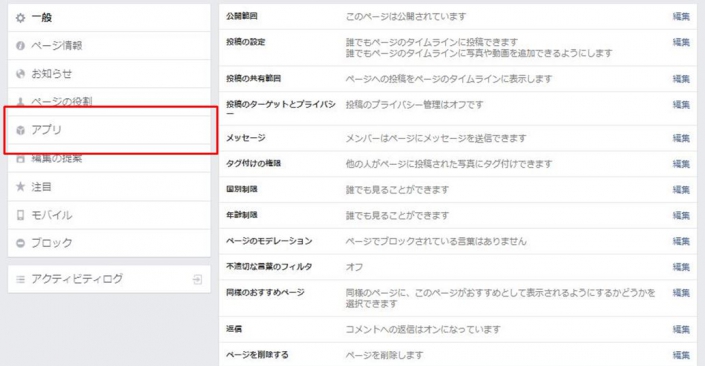Click the 同様のおすすめページ row label

click(x=265, y=293)
